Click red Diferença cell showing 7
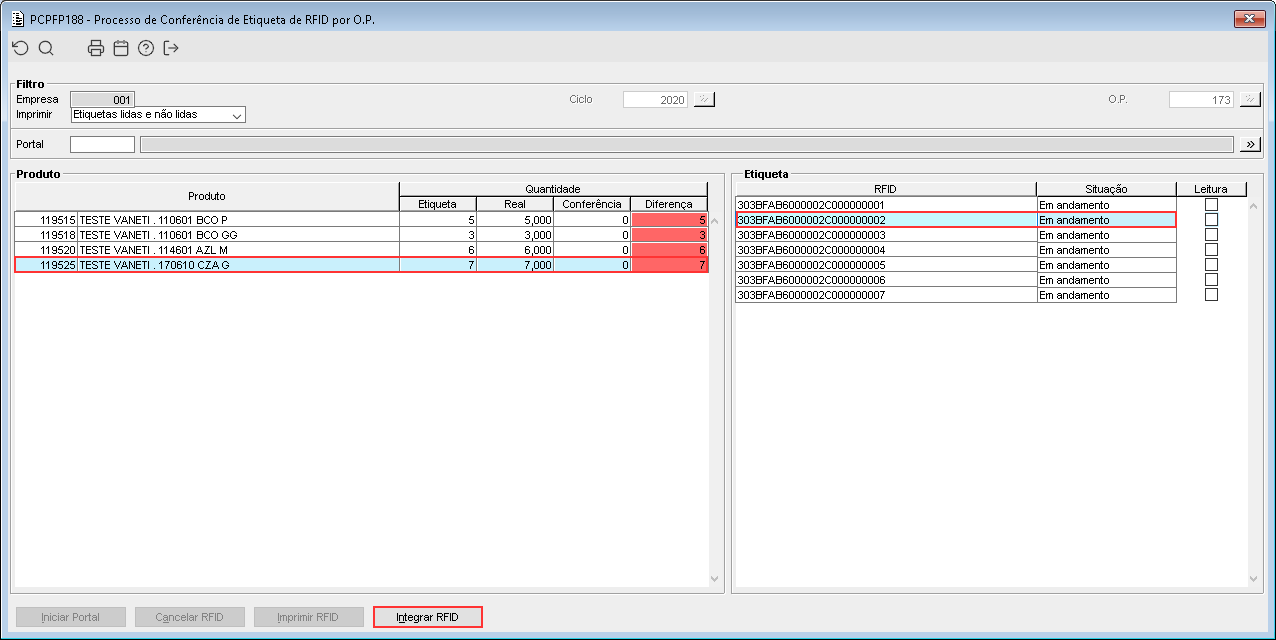1276x640 pixels. [x=669, y=265]
